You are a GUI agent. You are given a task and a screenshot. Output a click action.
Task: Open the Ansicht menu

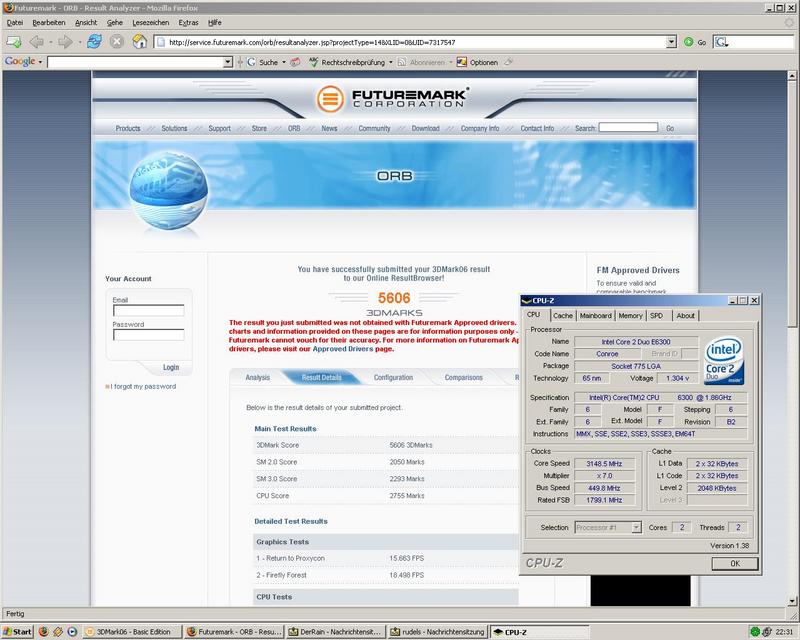click(86, 22)
